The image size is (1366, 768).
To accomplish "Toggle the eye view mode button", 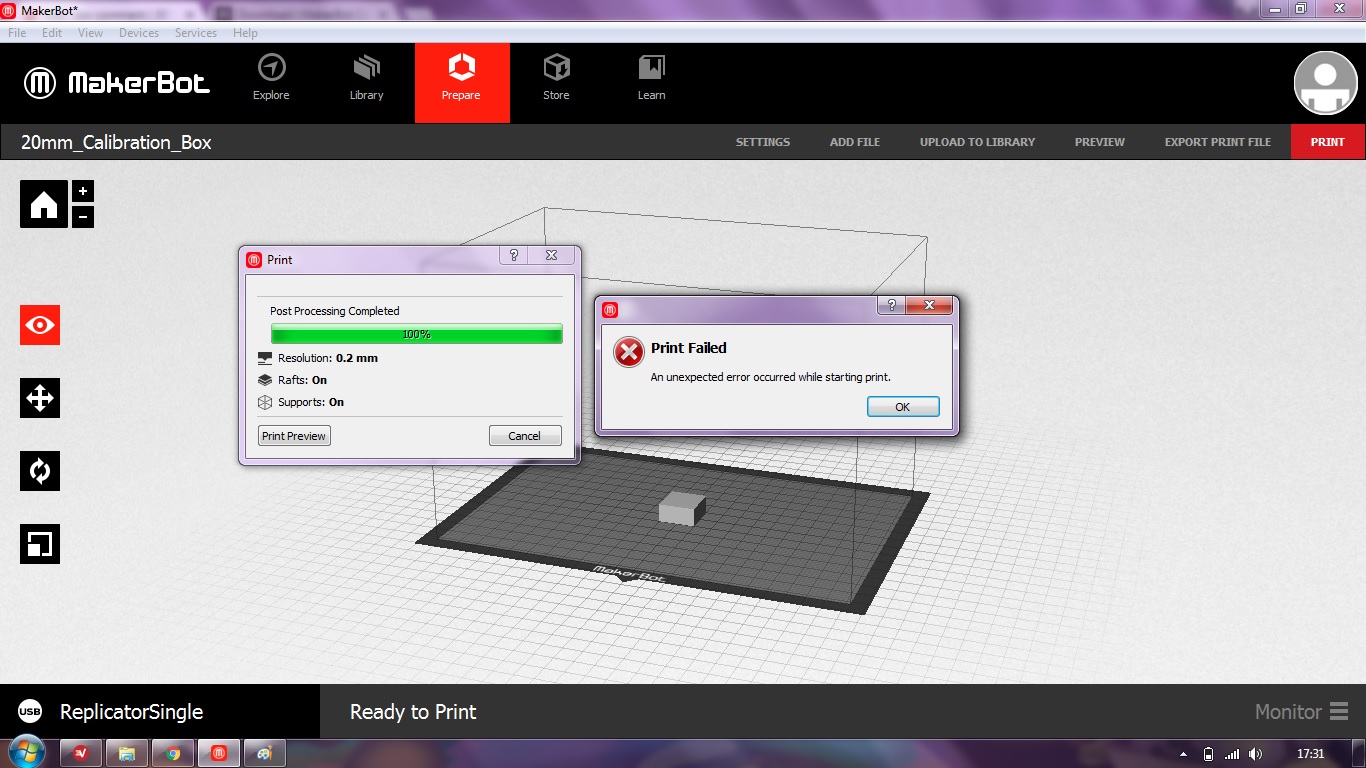I will [x=40, y=325].
